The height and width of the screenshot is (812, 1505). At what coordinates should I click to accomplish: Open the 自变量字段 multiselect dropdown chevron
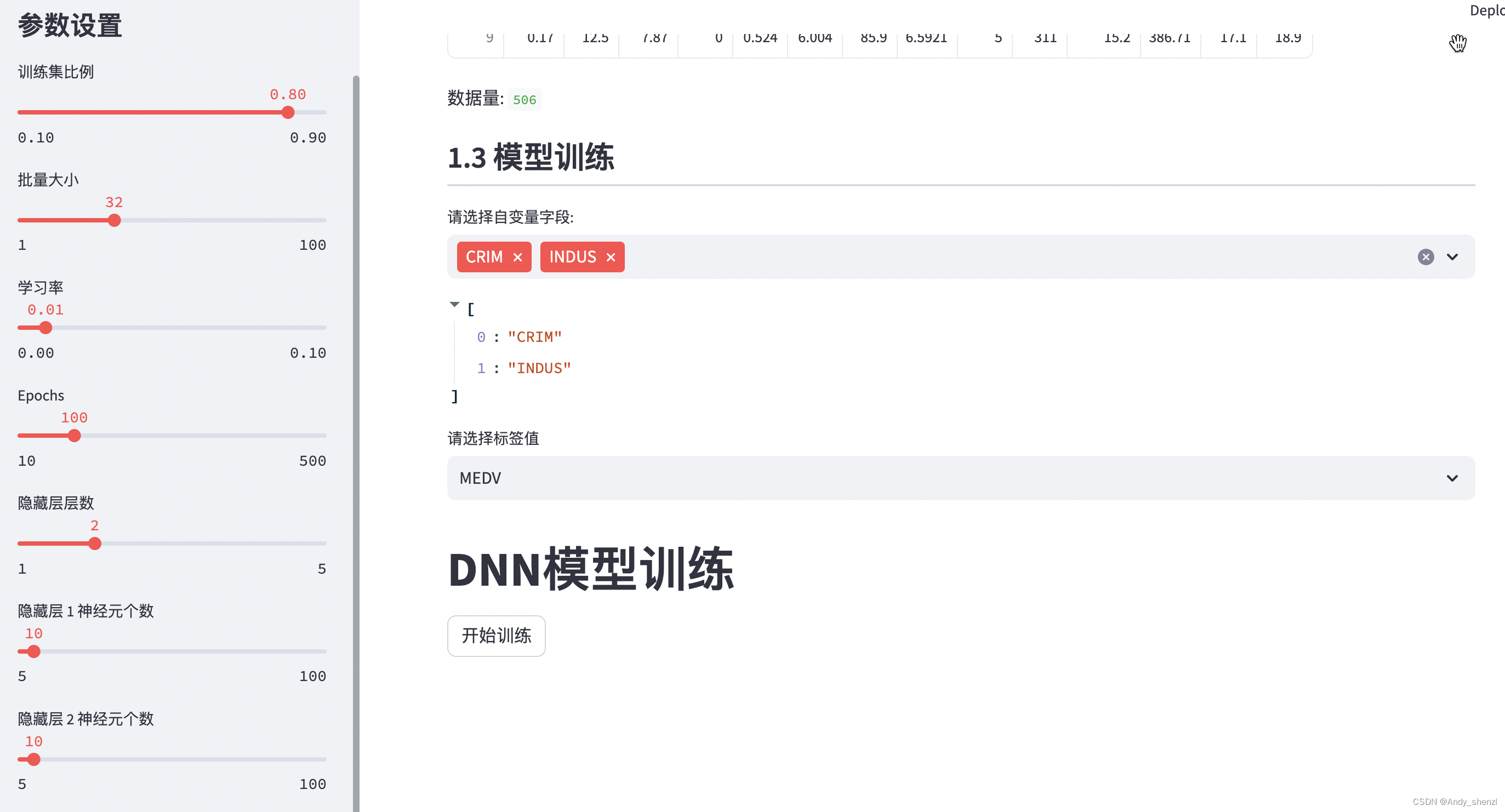coord(1452,257)
